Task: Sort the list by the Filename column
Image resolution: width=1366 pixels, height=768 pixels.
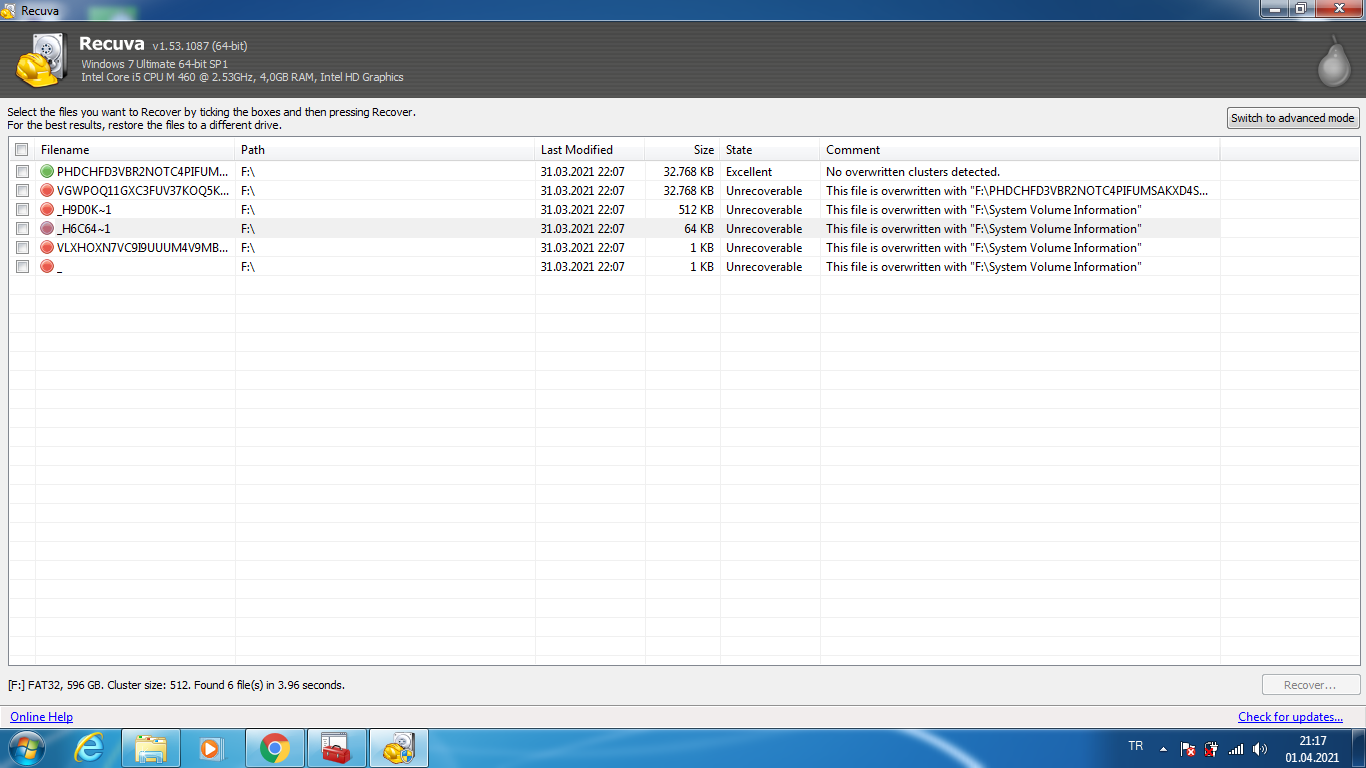Action: 135,150
